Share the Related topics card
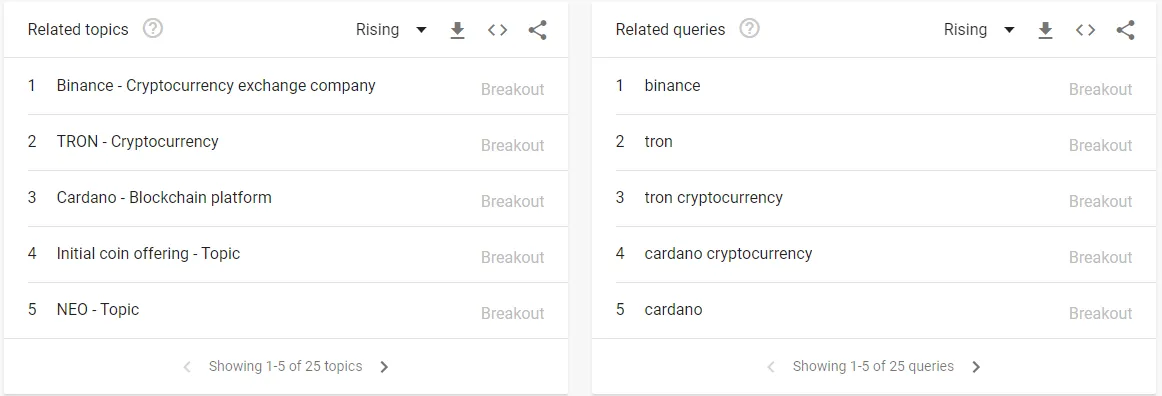The image size is (1162, 396). tap(537, 30)
